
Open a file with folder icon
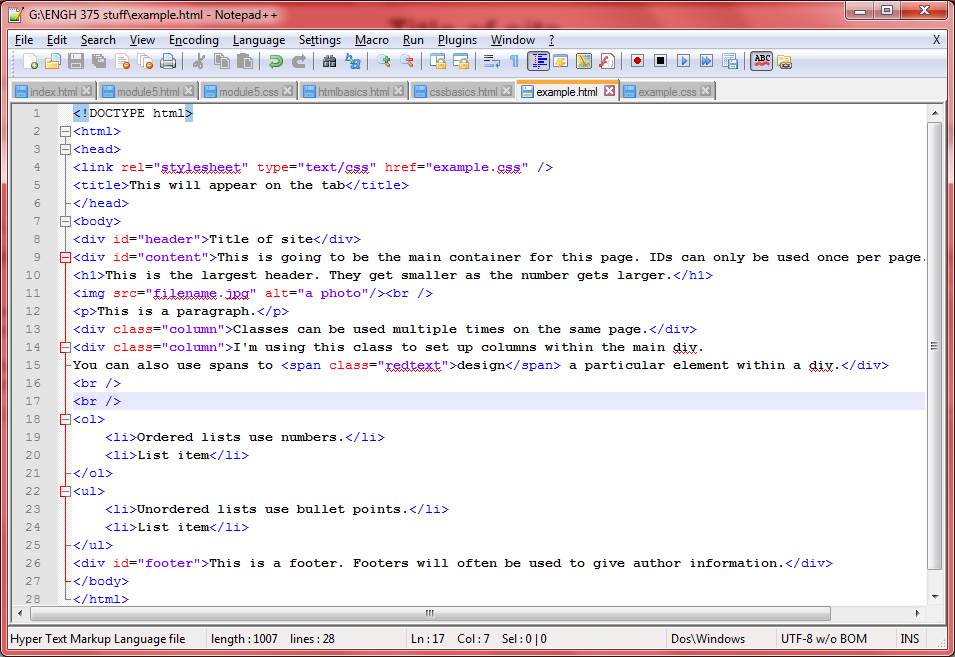[x=53, y=61]
